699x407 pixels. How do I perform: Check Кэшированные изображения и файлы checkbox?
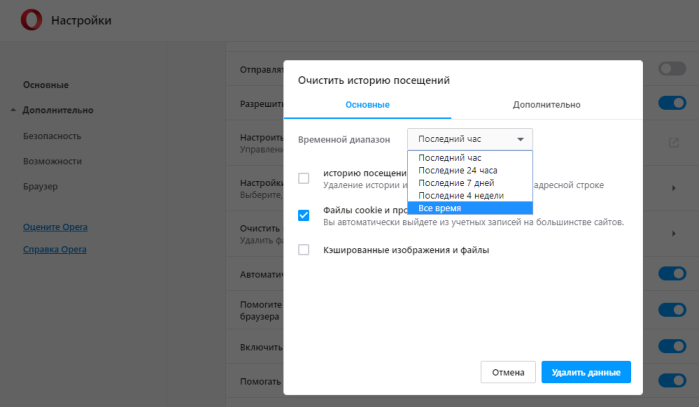304,250
